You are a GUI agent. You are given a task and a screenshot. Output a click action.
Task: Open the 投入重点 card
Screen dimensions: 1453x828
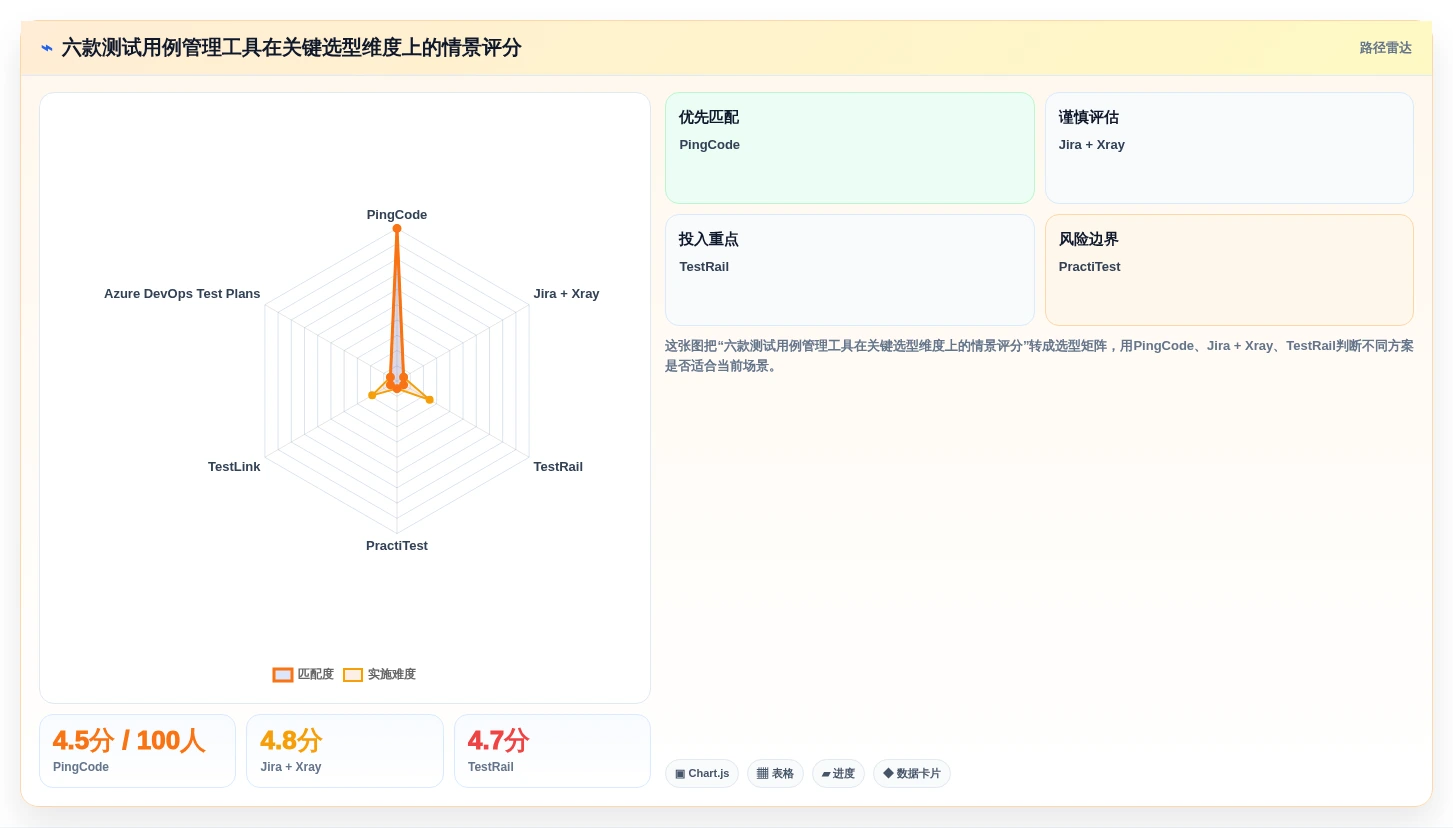[x=850, y=270]
